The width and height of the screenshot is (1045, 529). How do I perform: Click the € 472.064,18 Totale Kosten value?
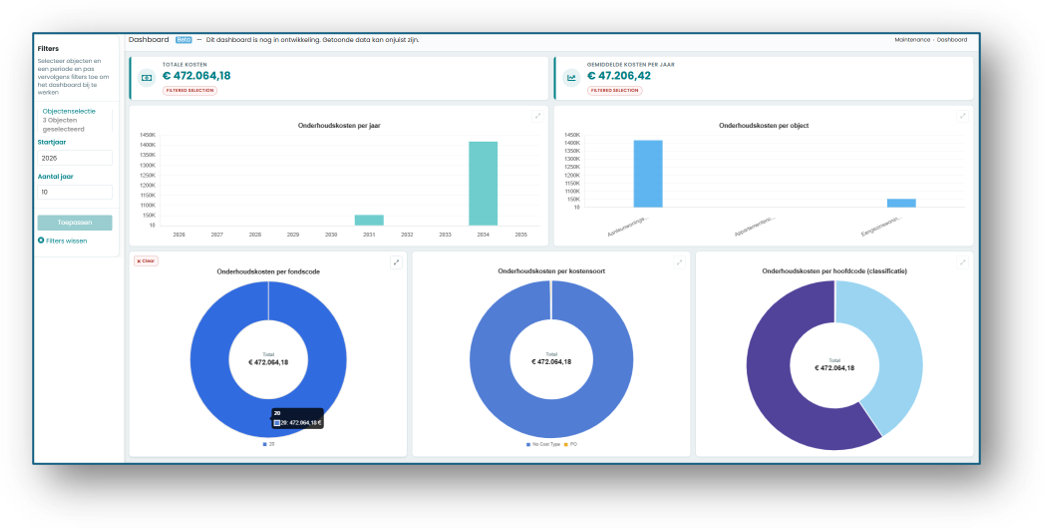click(x=197, y=76)
